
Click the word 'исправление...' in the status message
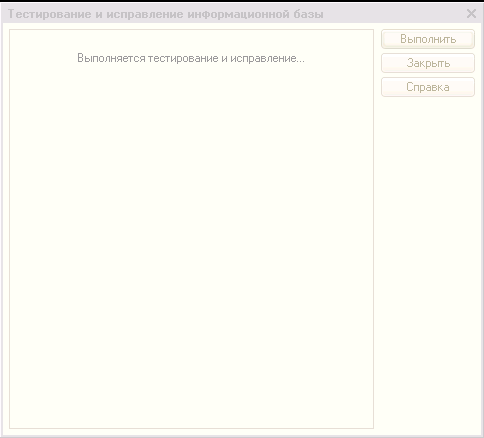pyautogui.click(x=267, y=58)
